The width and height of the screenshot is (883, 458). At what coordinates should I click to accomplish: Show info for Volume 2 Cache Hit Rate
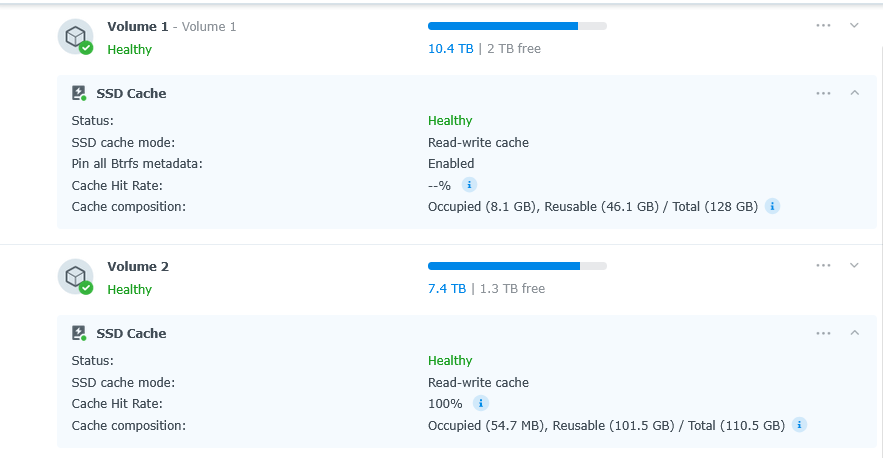coord(480,404)
